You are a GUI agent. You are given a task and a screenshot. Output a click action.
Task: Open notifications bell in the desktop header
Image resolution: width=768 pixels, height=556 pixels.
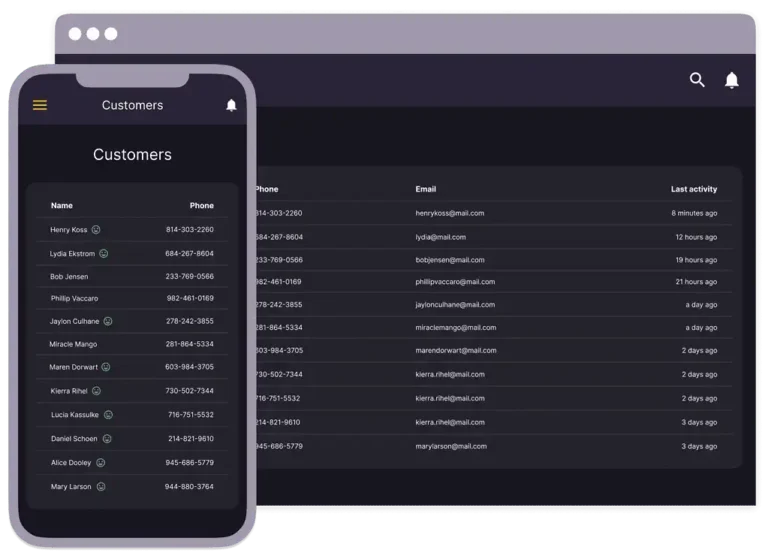(732, 80)
